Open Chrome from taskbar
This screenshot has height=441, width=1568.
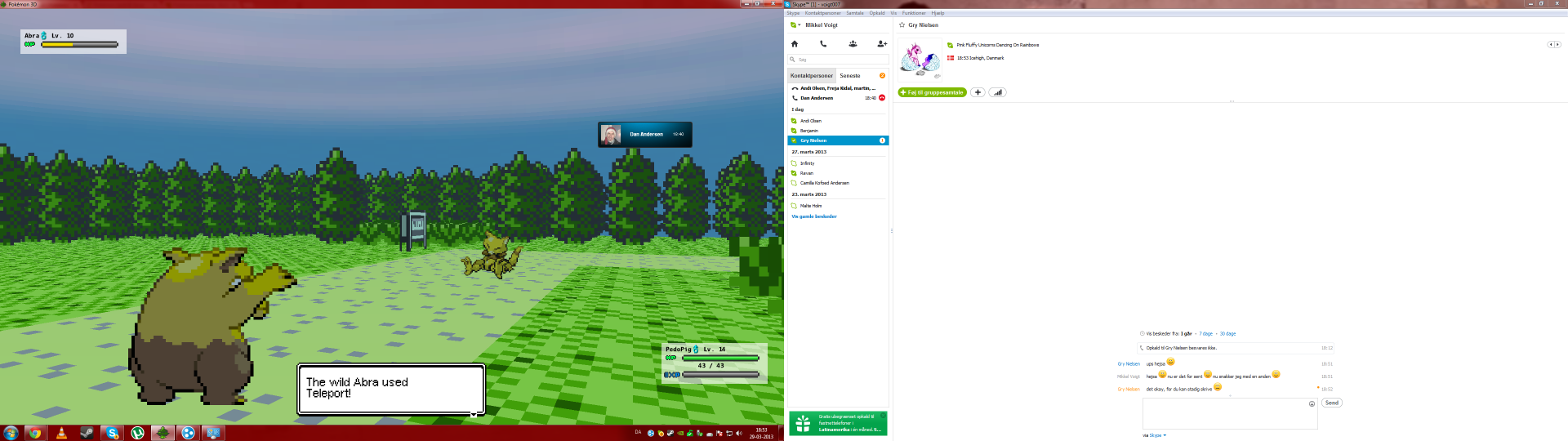click(35, 433)
